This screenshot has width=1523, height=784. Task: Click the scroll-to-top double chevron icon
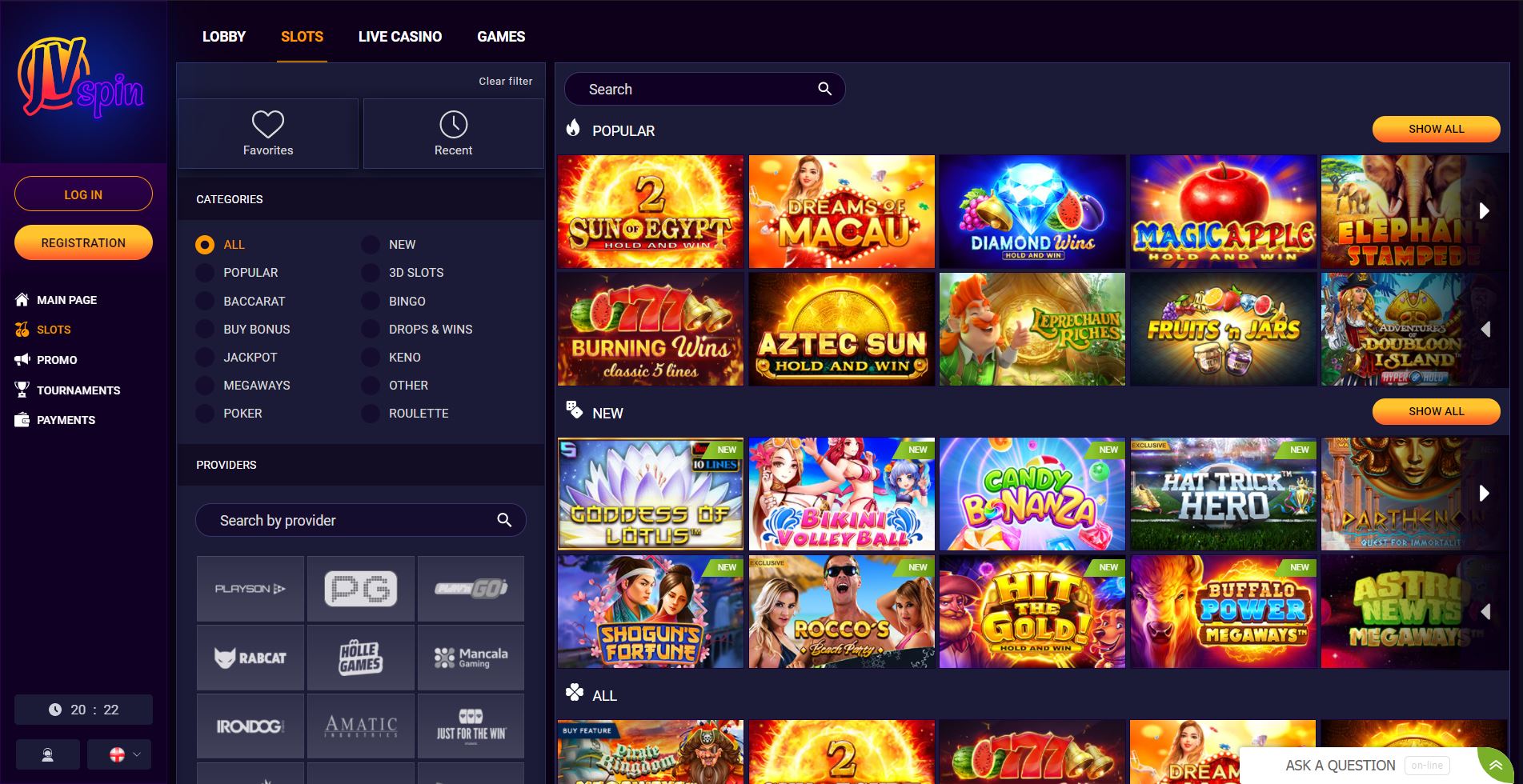click(1495, 766)
